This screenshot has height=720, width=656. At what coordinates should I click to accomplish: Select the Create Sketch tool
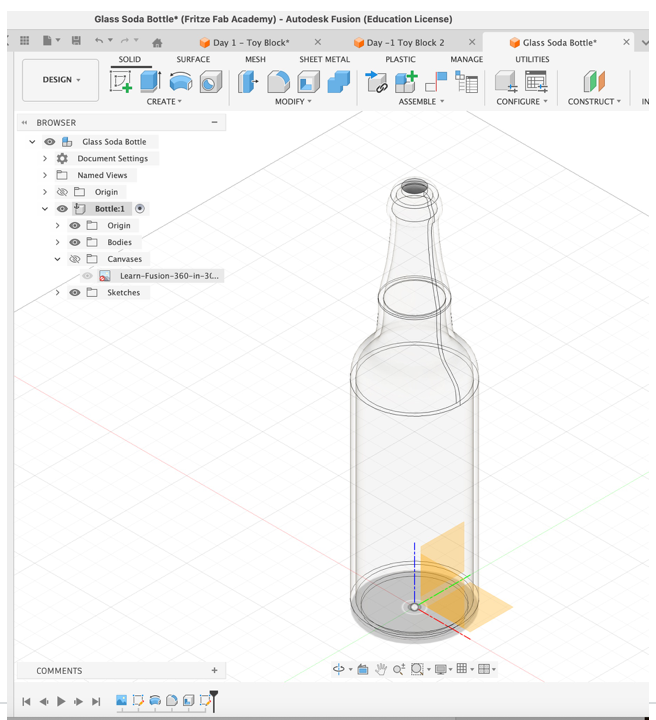[121, 81]
